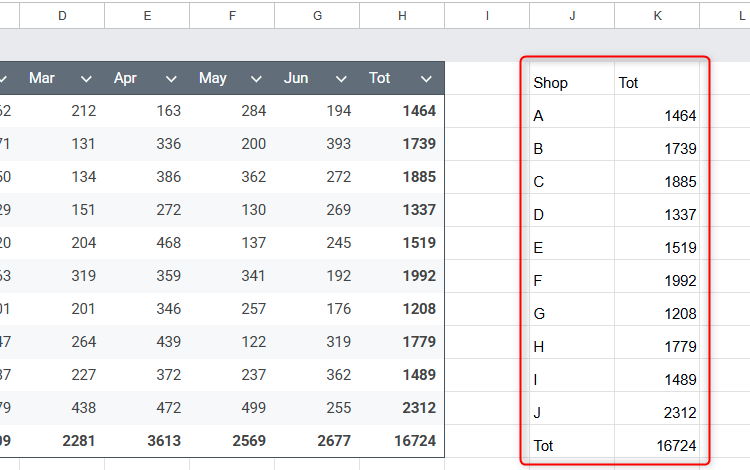750x470 pixels.
Task: Select column E header
Action: pos(147,14)
